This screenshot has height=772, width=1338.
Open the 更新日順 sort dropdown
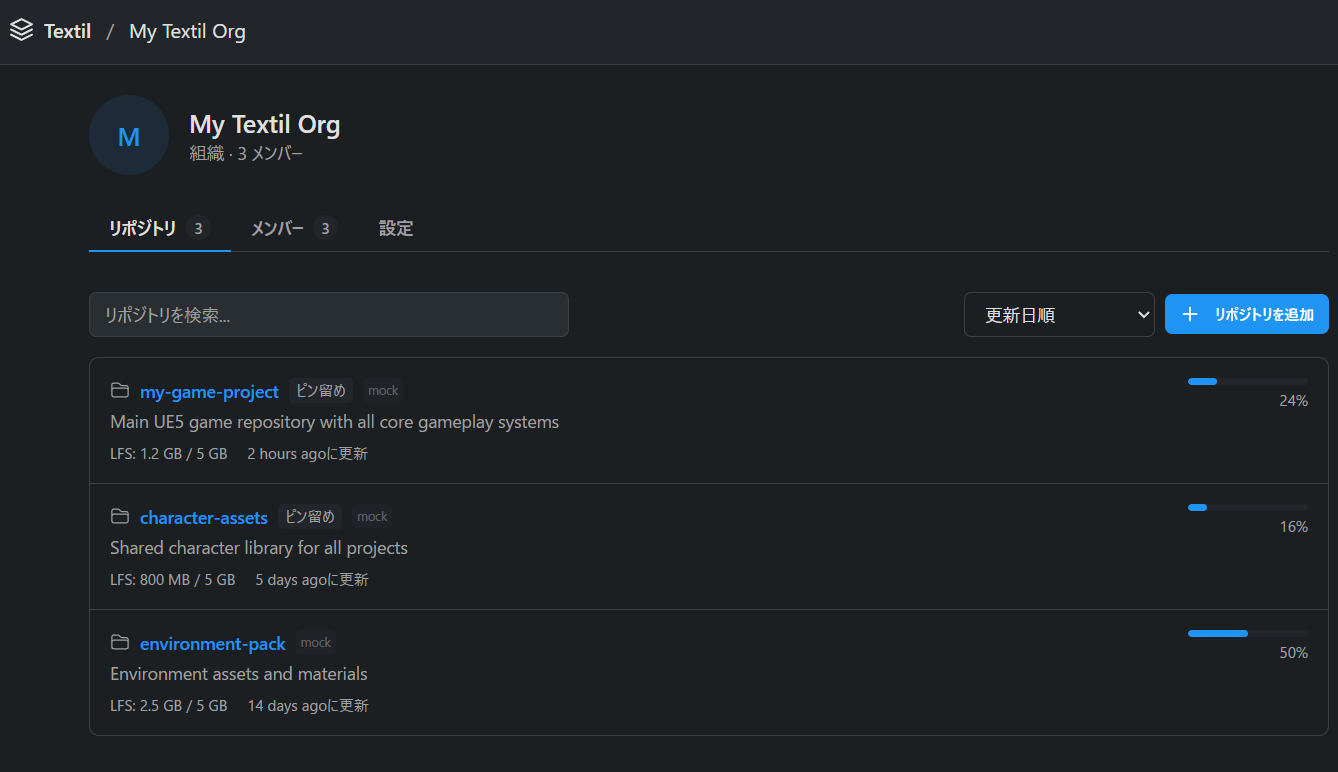tap(1058, 315)
